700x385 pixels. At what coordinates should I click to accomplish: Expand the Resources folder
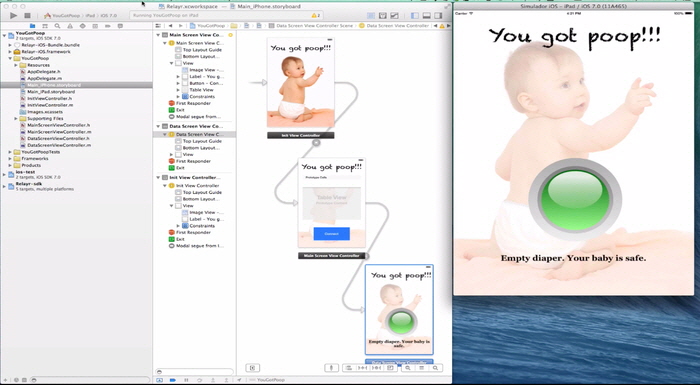click(16, 65)
